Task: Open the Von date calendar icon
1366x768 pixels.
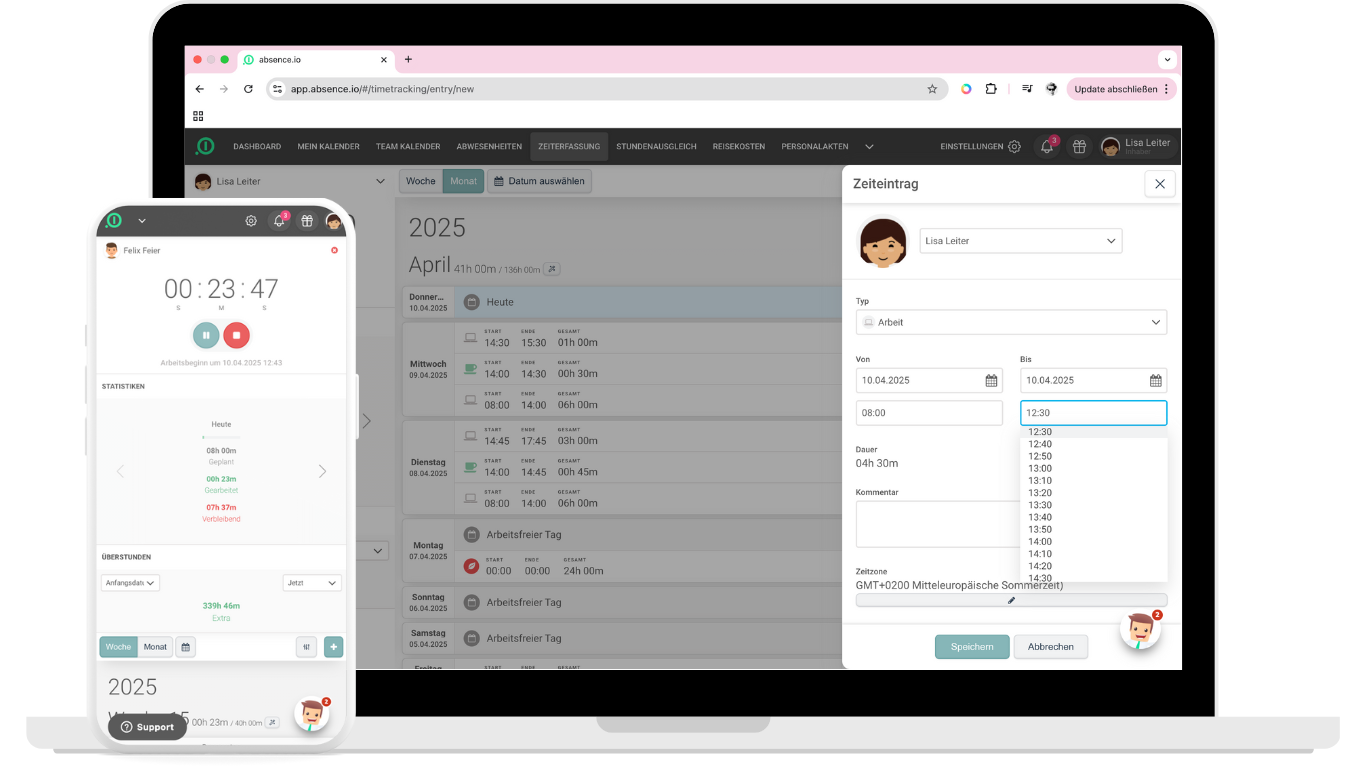Action: (991, 381)
